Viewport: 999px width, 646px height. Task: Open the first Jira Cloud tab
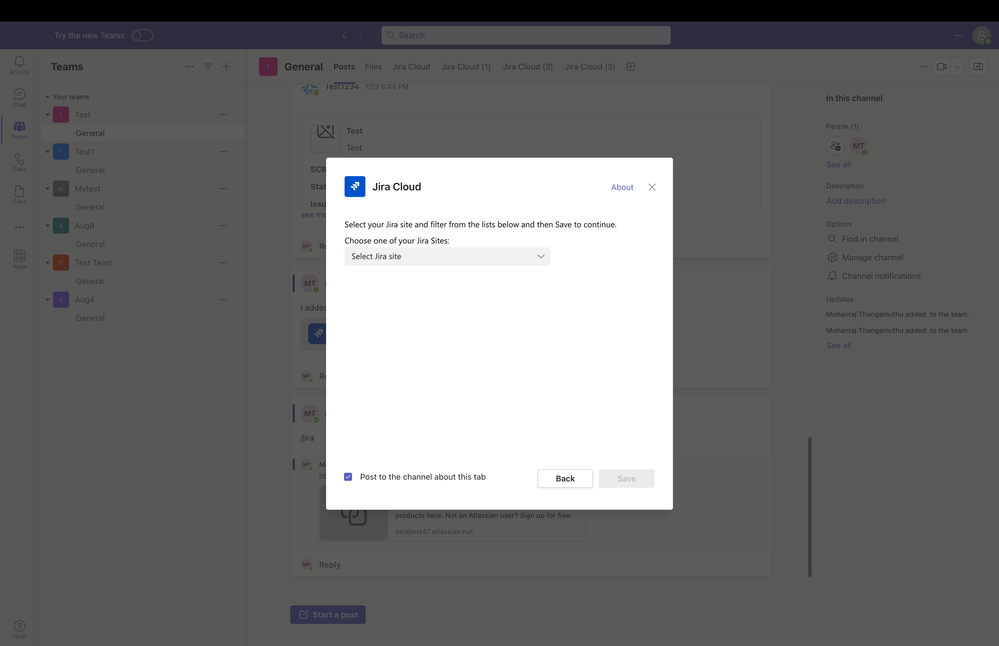pyautogui.click(x=411, y=66)
